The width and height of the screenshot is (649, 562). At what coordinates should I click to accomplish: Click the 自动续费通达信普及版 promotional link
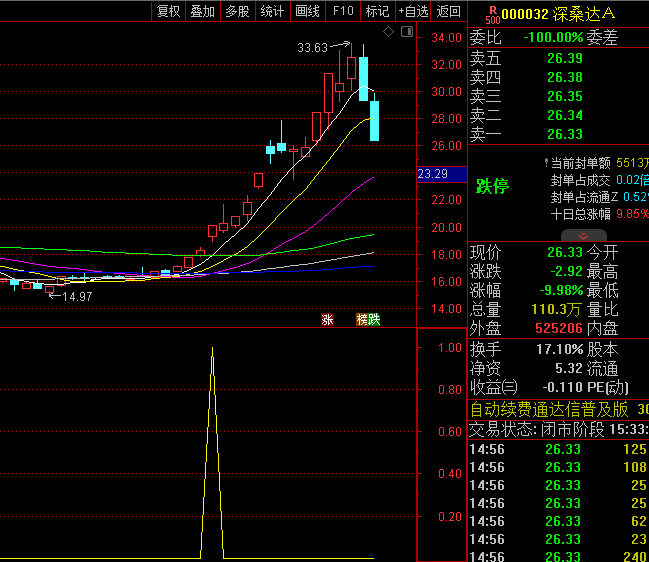pos(550,409)
